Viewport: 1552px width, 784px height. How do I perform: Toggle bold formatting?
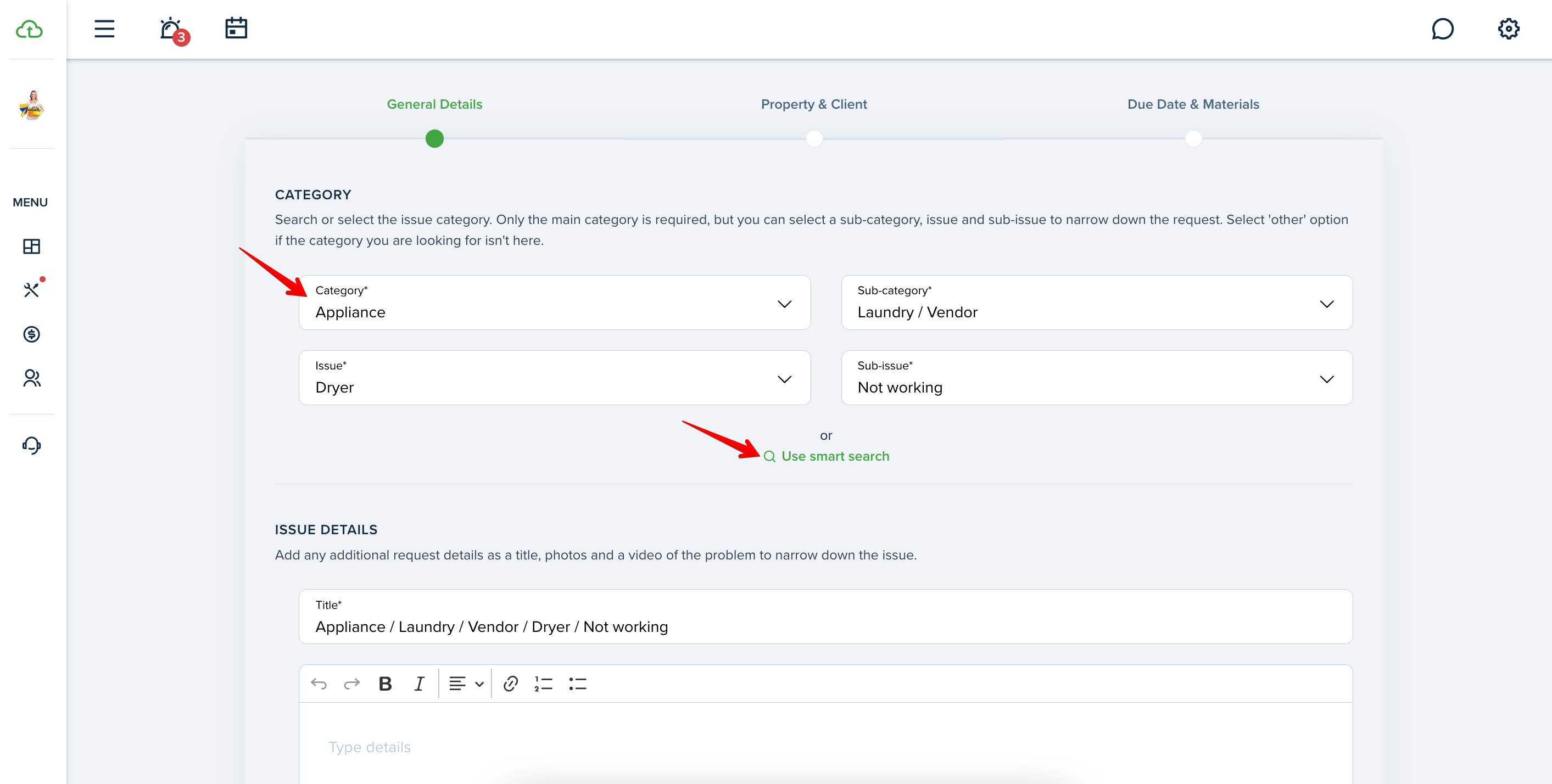click(x=385, y=684)
